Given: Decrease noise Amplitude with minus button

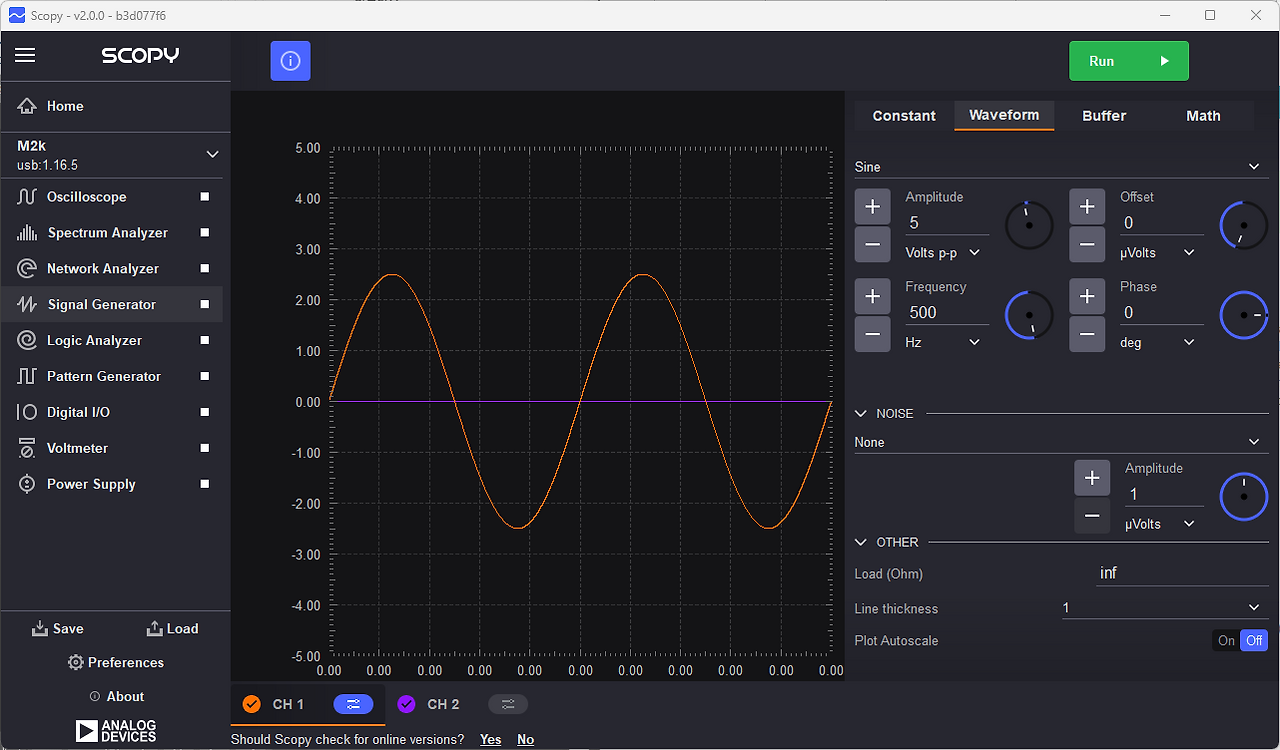Looking at the screenshot, I should coord(1092,516).
